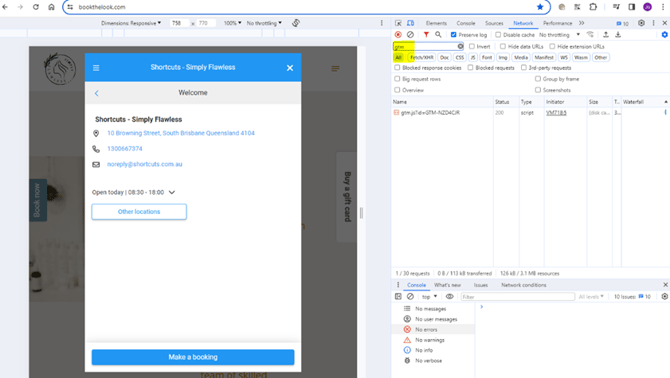The height and width of the screenshot is (378, 670).
Task: Enable Group by frame checkbox
Action: pos(538,79)
